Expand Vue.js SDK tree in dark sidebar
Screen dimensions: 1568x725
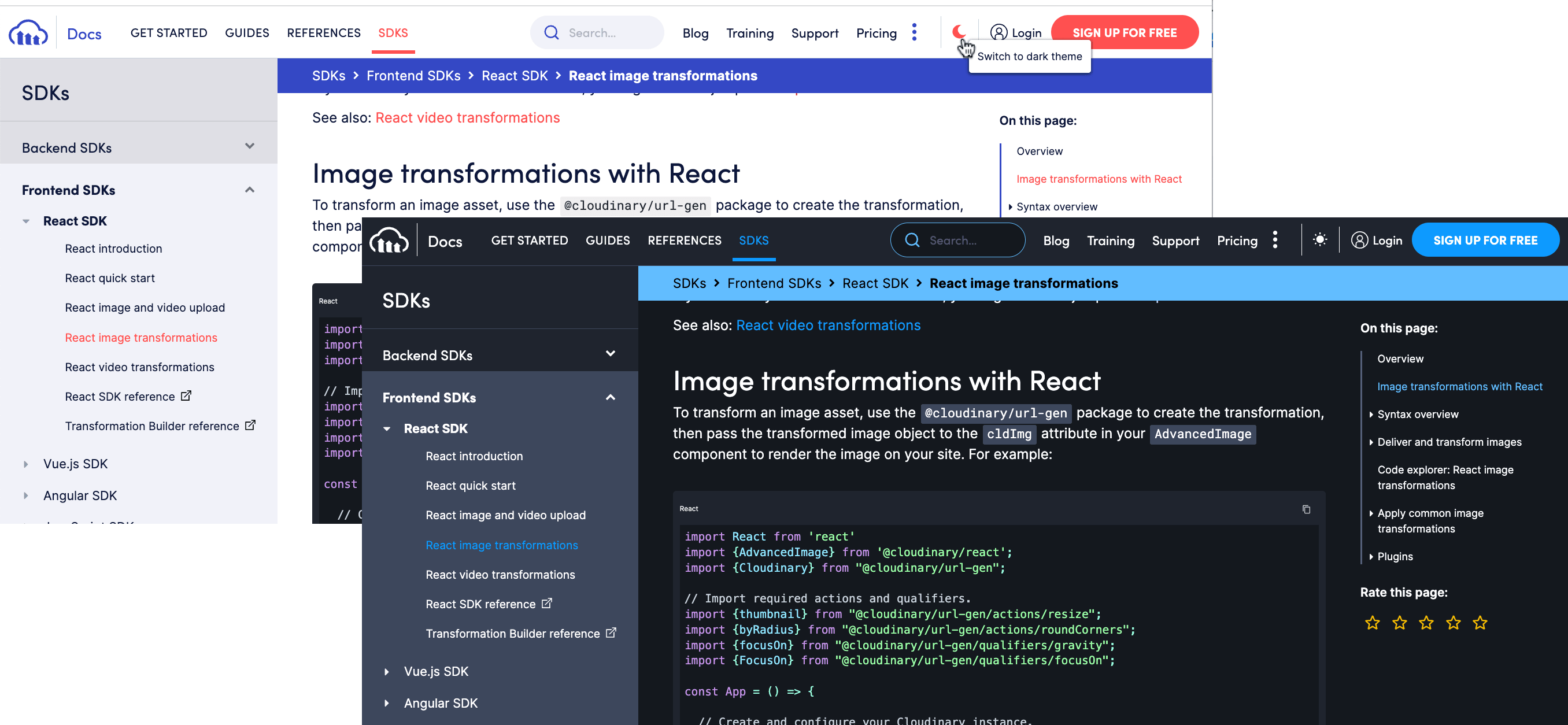point(387,671)
